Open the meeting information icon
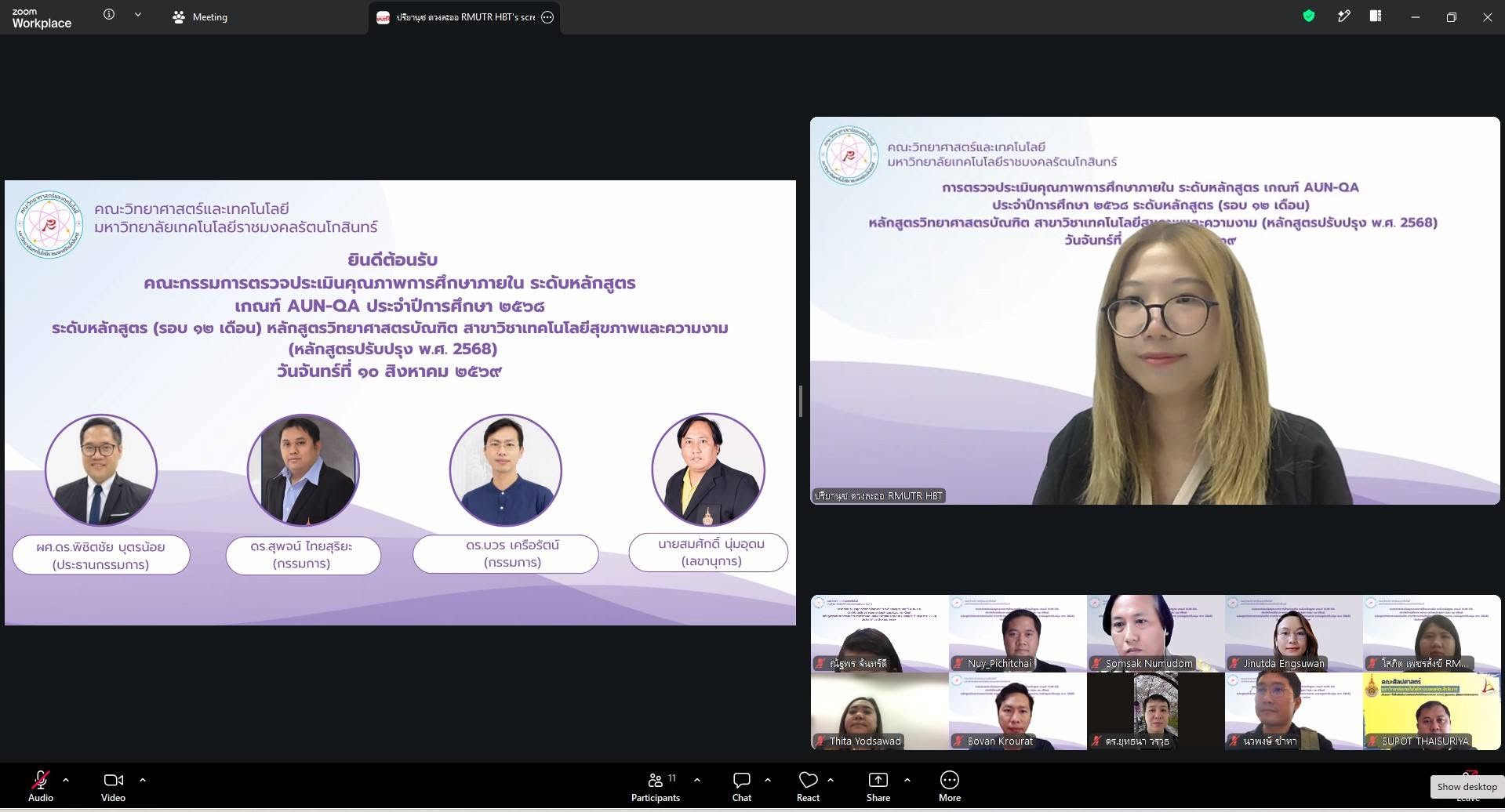1505x812 pixels. tap(109, 15)
